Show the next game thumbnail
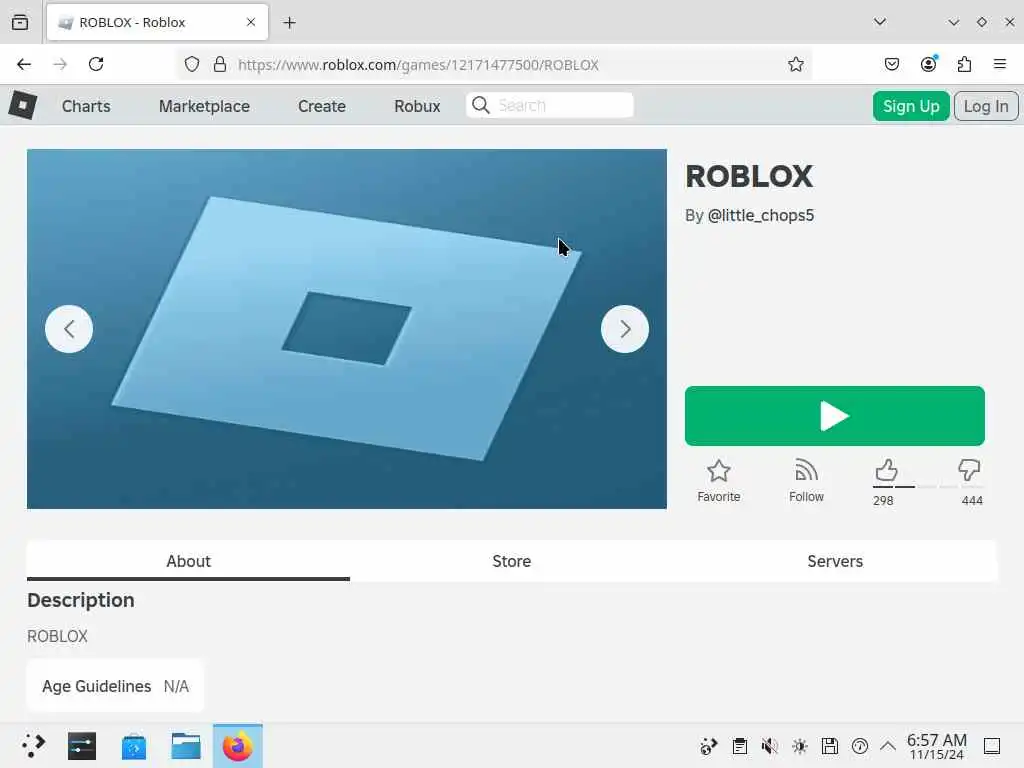The width and height of the screenshot is (1024, 768). click(625, 329)
